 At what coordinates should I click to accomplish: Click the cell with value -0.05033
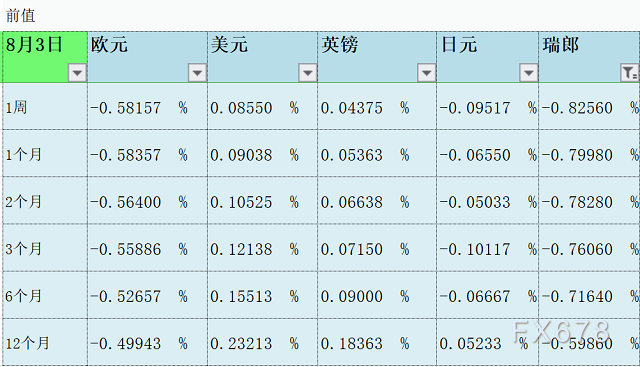coord(487,200)
